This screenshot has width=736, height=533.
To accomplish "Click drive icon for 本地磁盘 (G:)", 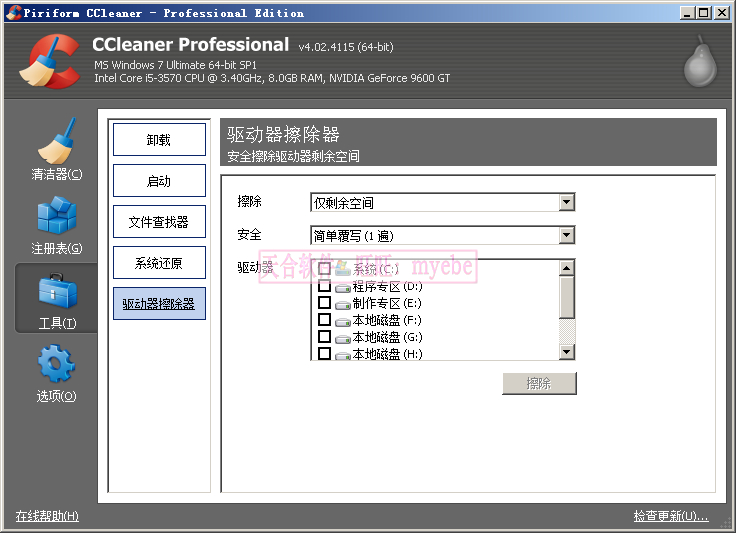I will point(343,338).
